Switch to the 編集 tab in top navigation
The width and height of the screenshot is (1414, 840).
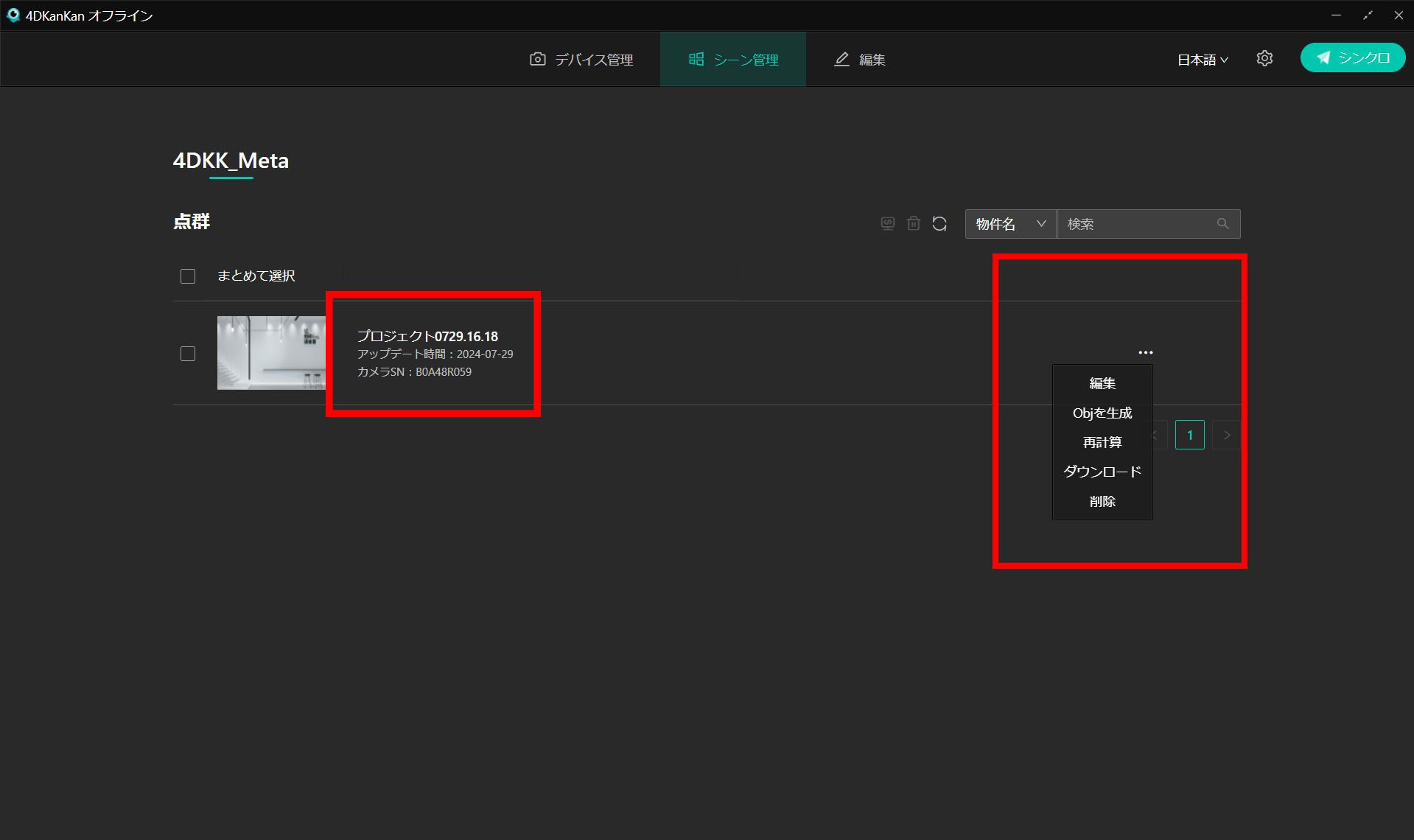(860, 60)
